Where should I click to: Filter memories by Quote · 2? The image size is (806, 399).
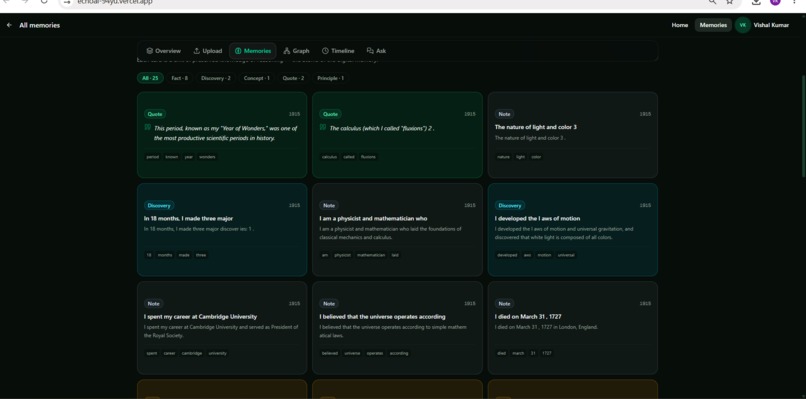click(293, 78)
